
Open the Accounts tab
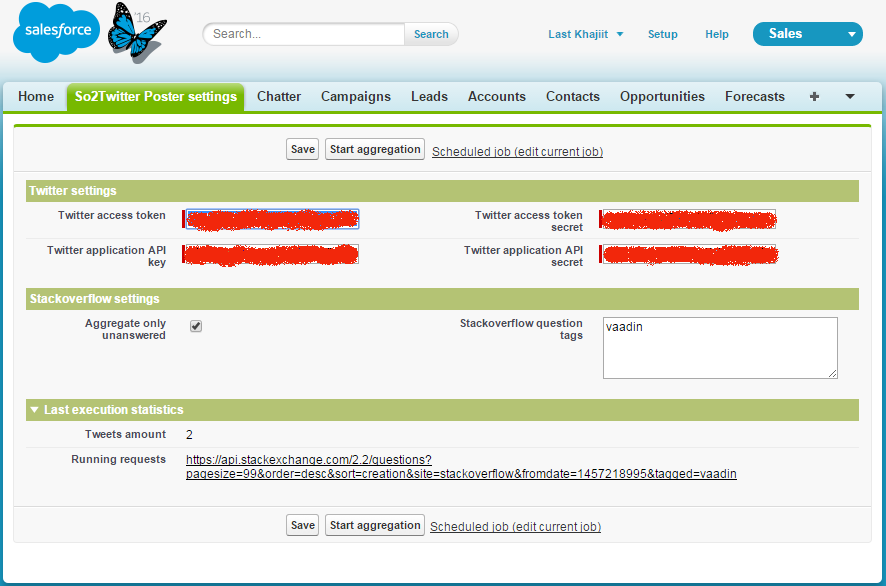(x=497, y=97)
